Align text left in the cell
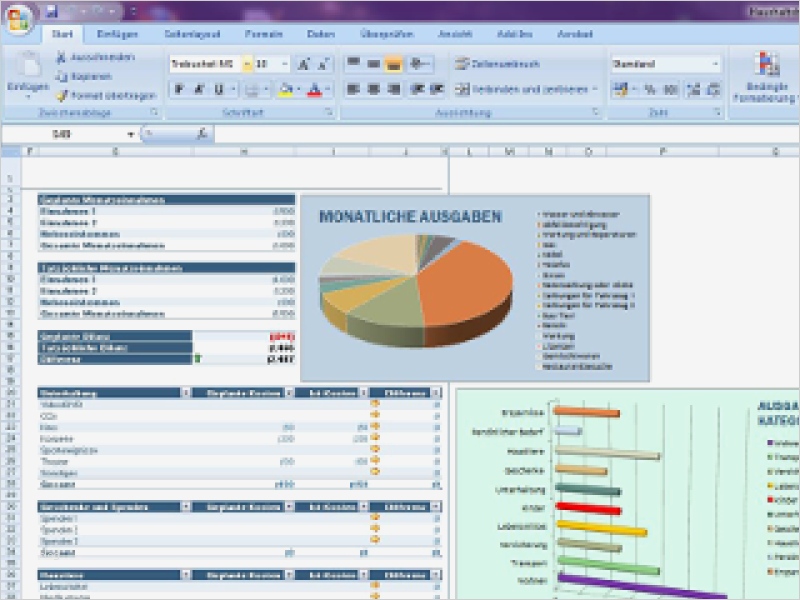Screen dimensions: 800x600 pyautogui.click(x=353, y=90)
